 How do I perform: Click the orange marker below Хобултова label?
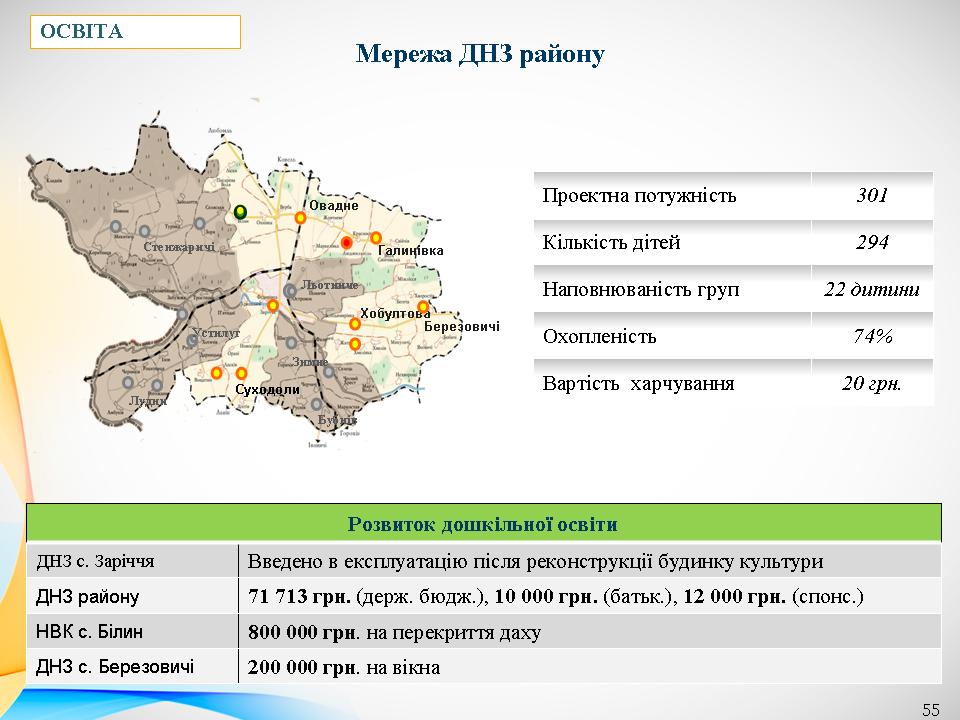(x=355, y=324)
